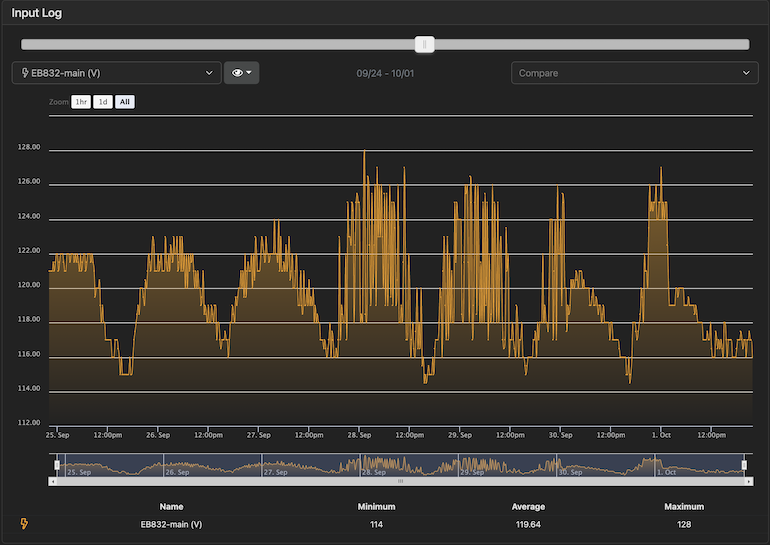Click the lightning bolt icon in the stats row

24,523
